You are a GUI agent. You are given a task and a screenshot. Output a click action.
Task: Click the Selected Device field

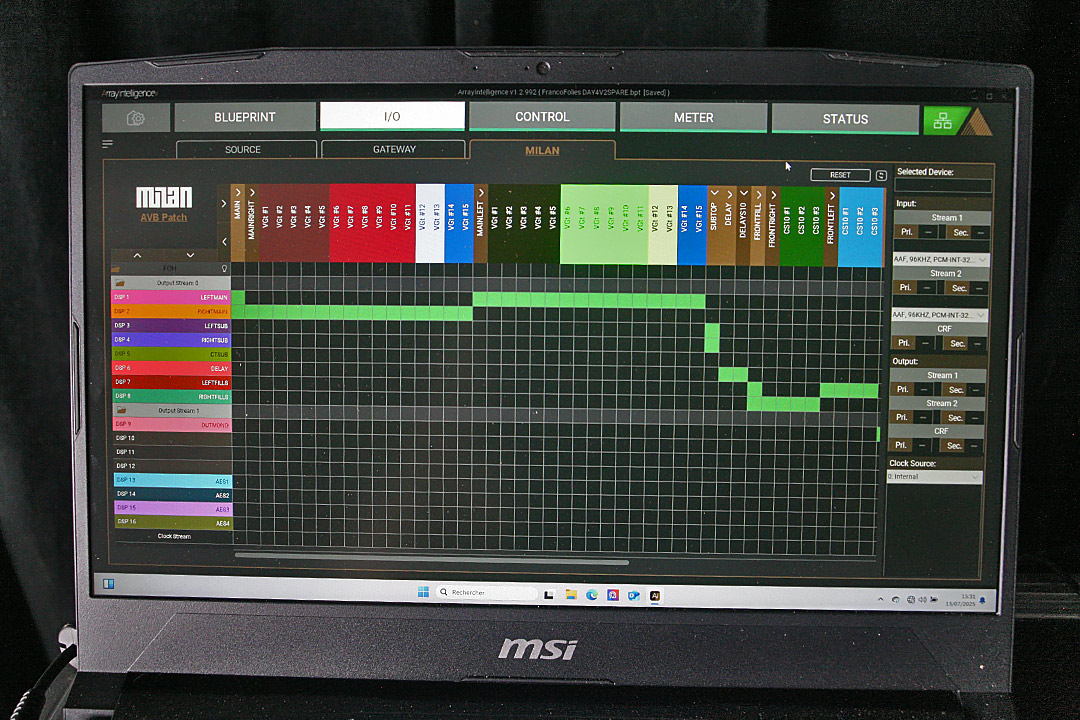[x=943, y=186]
